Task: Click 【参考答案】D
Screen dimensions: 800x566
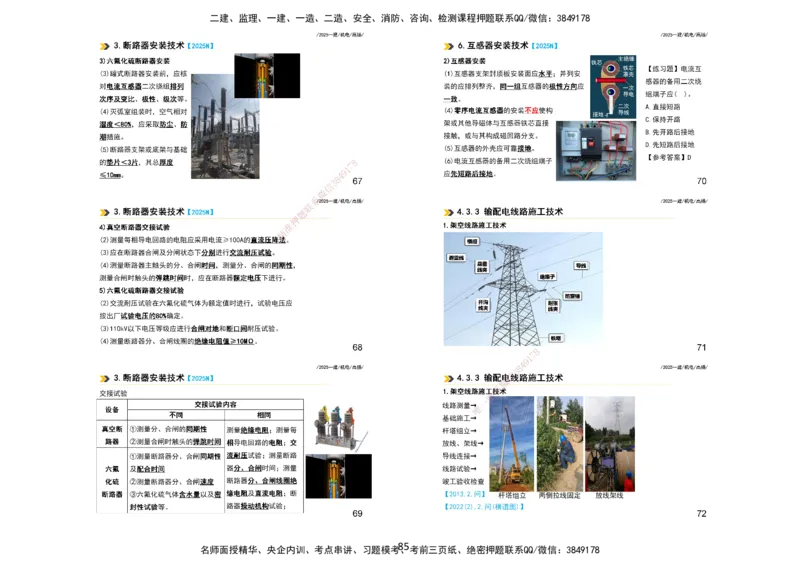Action: [x=669, y=158]
